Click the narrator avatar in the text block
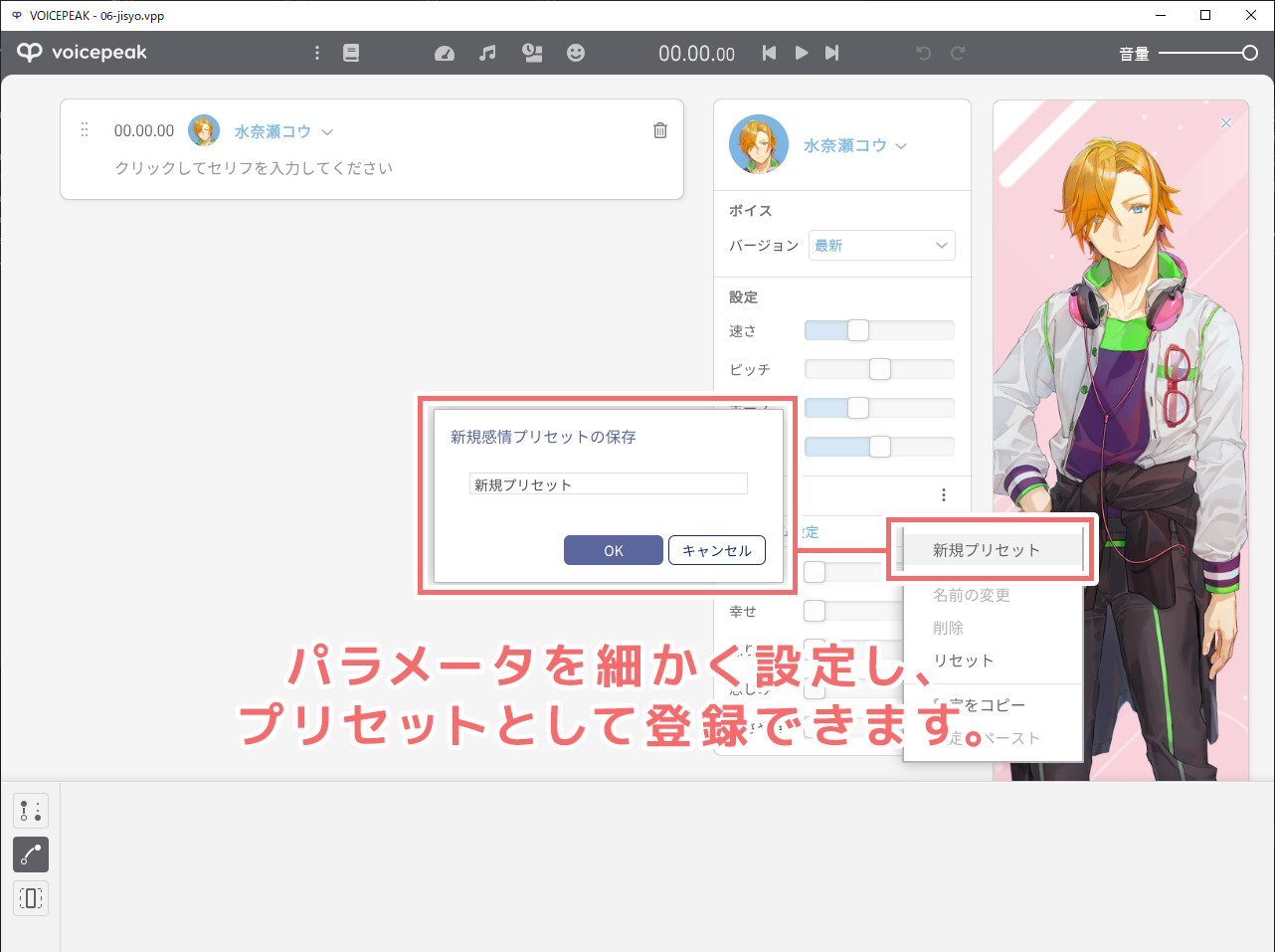The width and height of the screenshot is (1275, 952). [204, 130]
